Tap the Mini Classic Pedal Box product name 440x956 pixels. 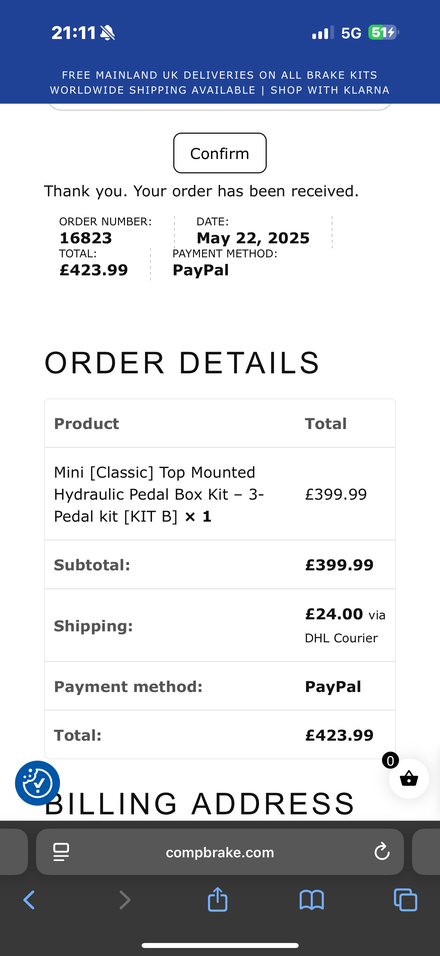click(x=159, y=494)
